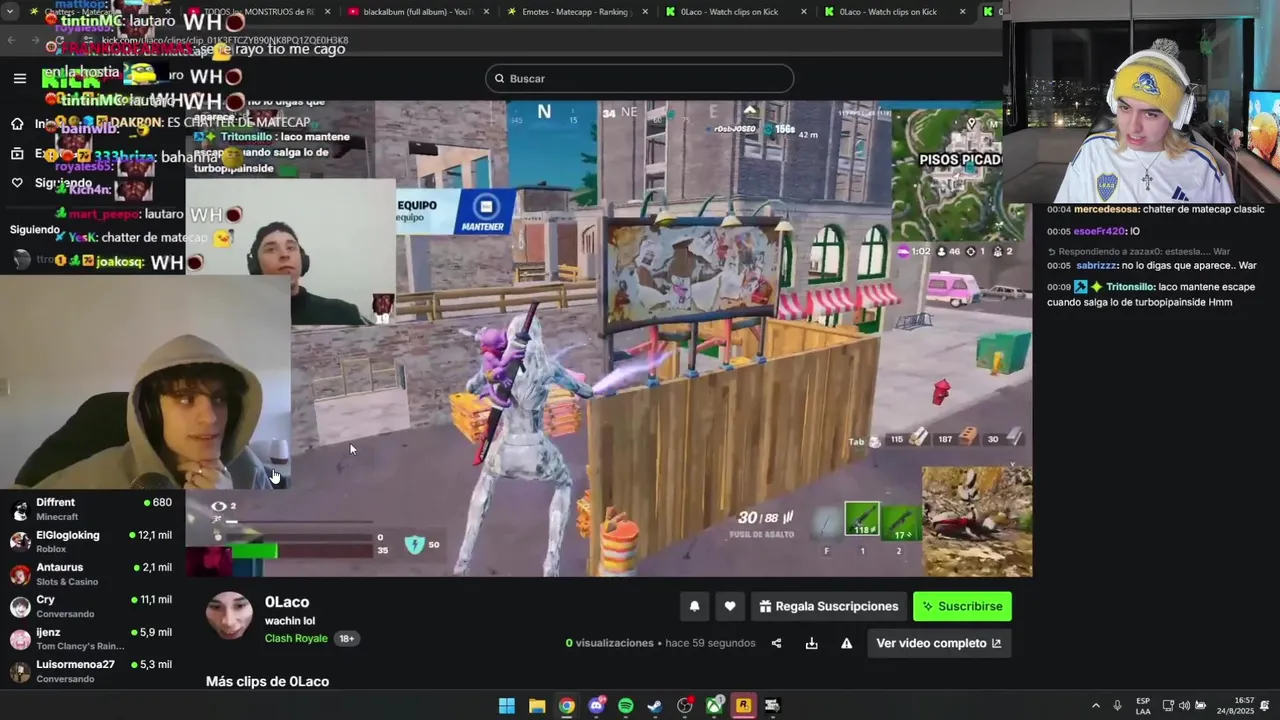1280x720 pixels.
Task: Click Cry's avatar icon
Action: coord(20,607)
